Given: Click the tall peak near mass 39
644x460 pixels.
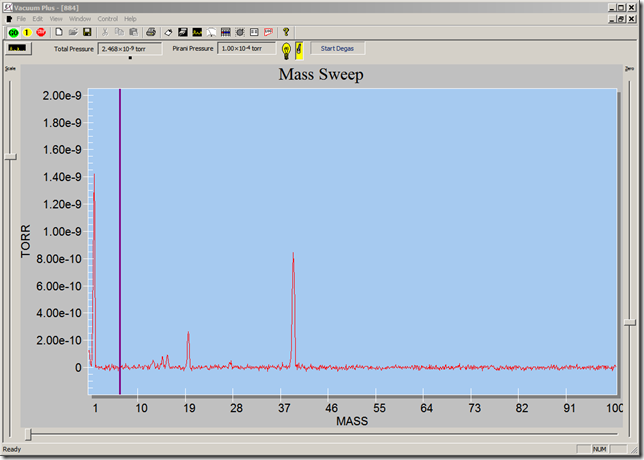Looking at the screenshot, I should coord(293,308).
